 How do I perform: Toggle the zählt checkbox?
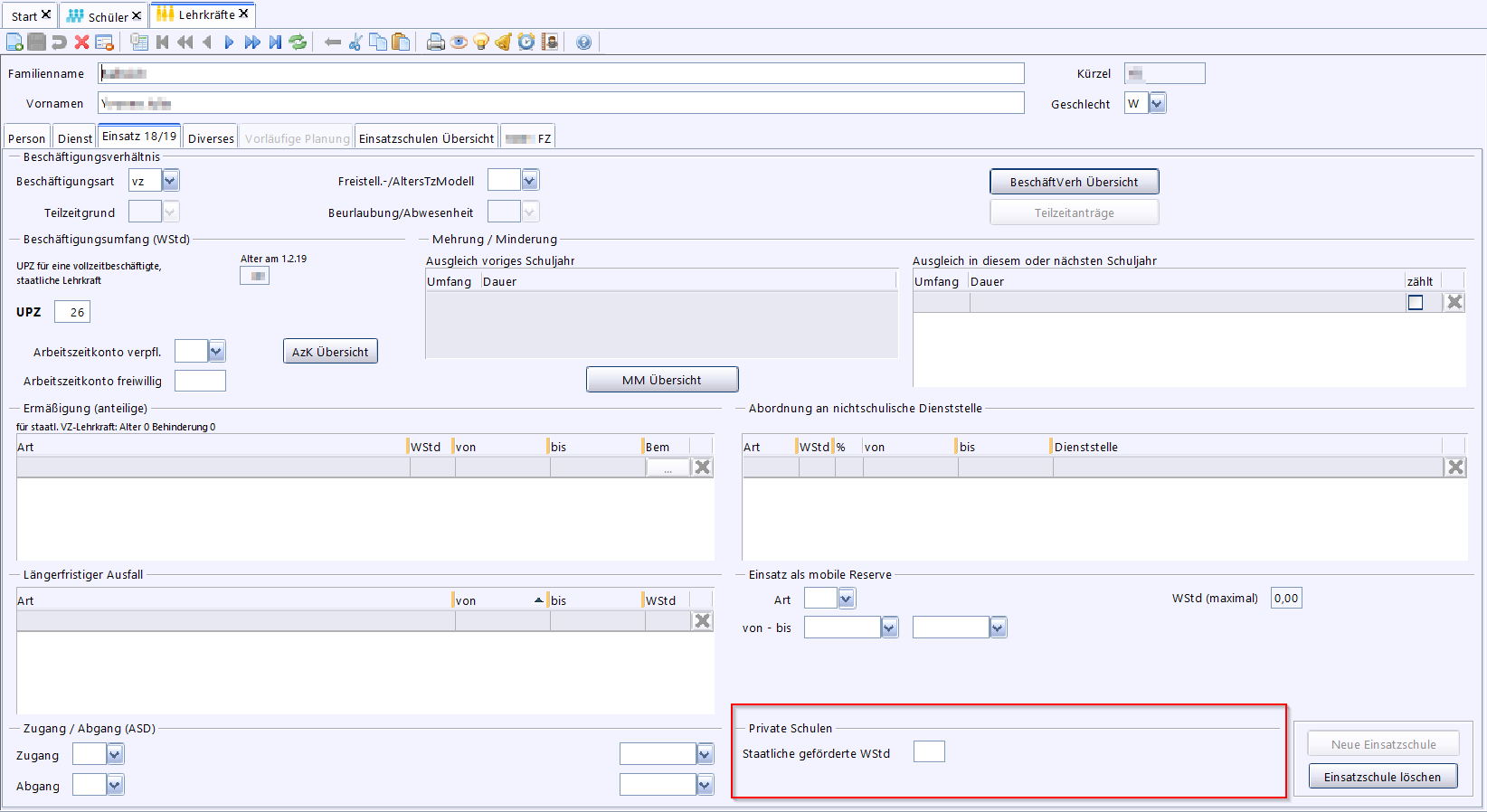[1416, 303]
